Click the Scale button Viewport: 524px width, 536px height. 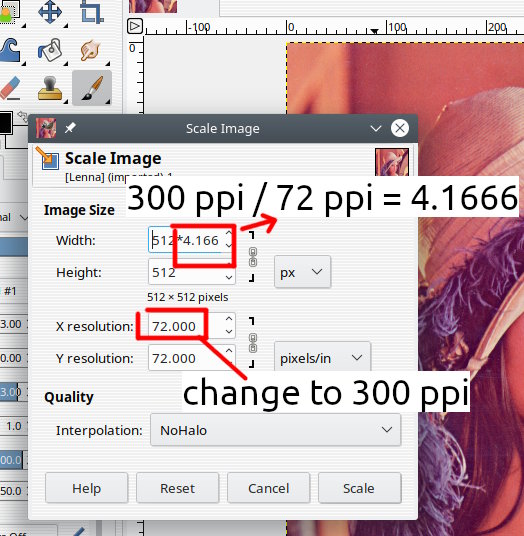[360, 488]
